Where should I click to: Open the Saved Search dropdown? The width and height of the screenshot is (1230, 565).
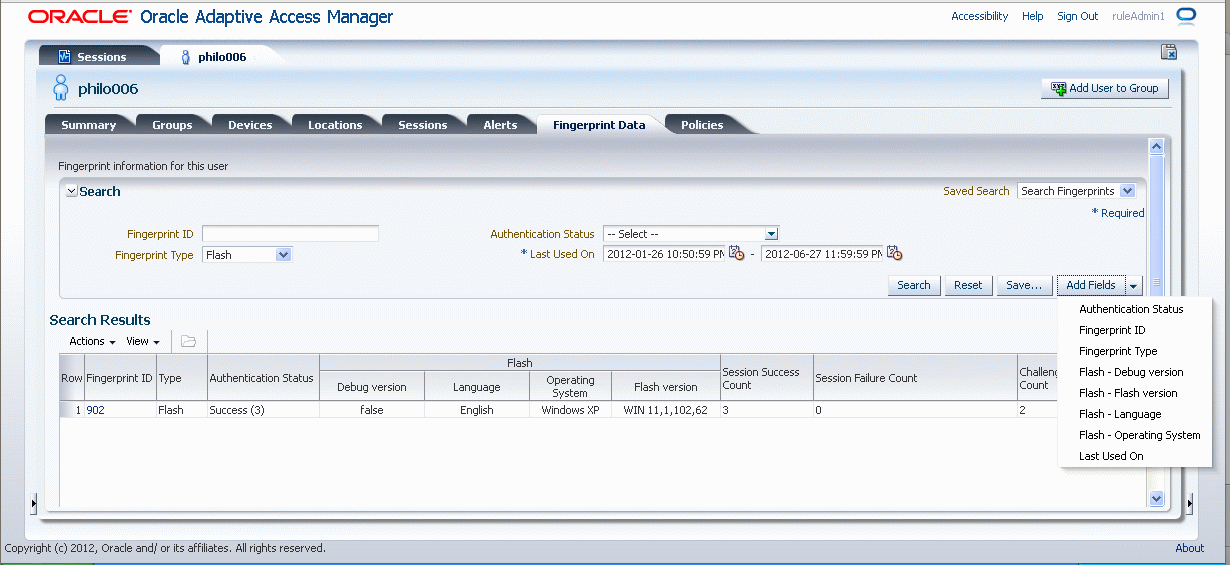1127,191
